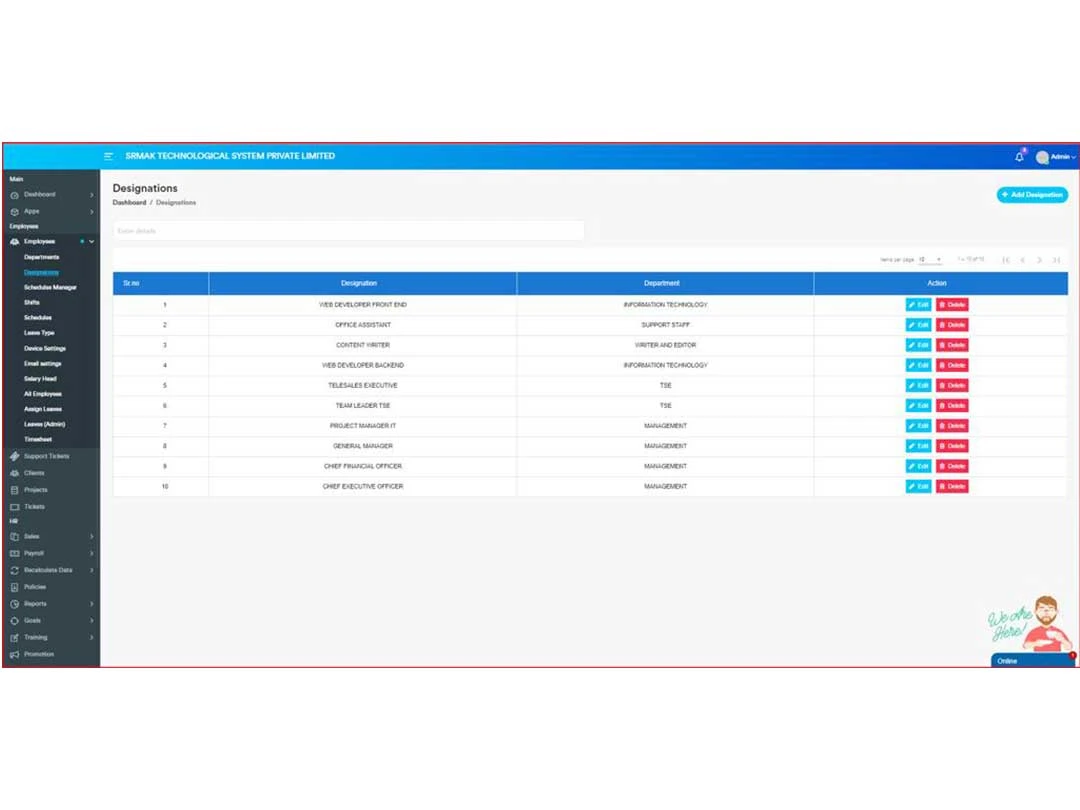Open Leave Type from the Employees menu
This screenshot has height=810, width=1080.
[38, 332]
